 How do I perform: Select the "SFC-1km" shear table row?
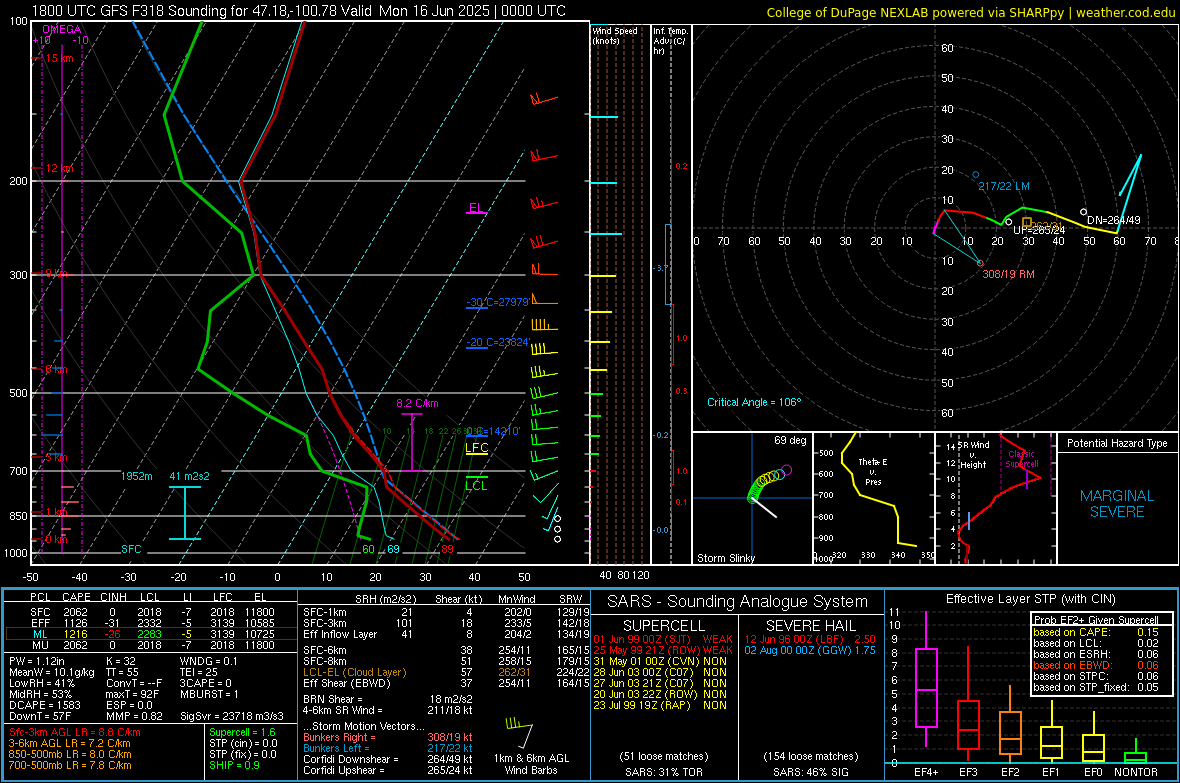[446, 612]
